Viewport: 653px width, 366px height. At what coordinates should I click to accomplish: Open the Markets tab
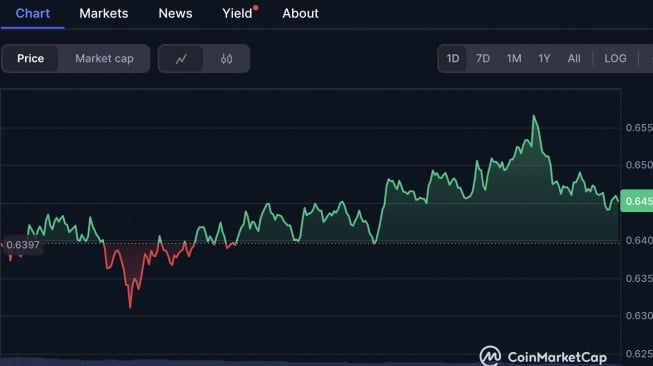pyautogui.click(x=104, y=13)
